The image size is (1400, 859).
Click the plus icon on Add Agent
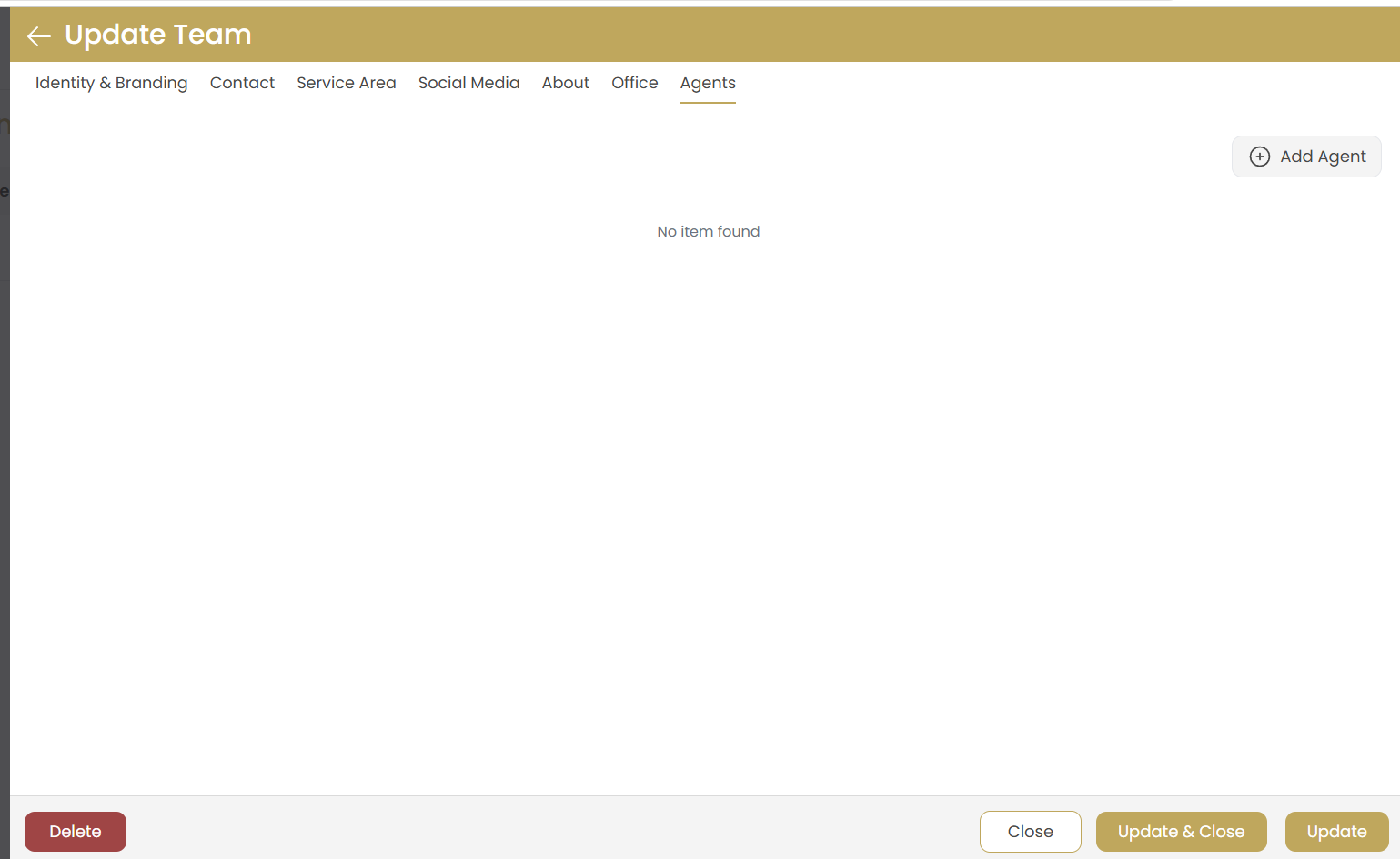[1260, 157]
